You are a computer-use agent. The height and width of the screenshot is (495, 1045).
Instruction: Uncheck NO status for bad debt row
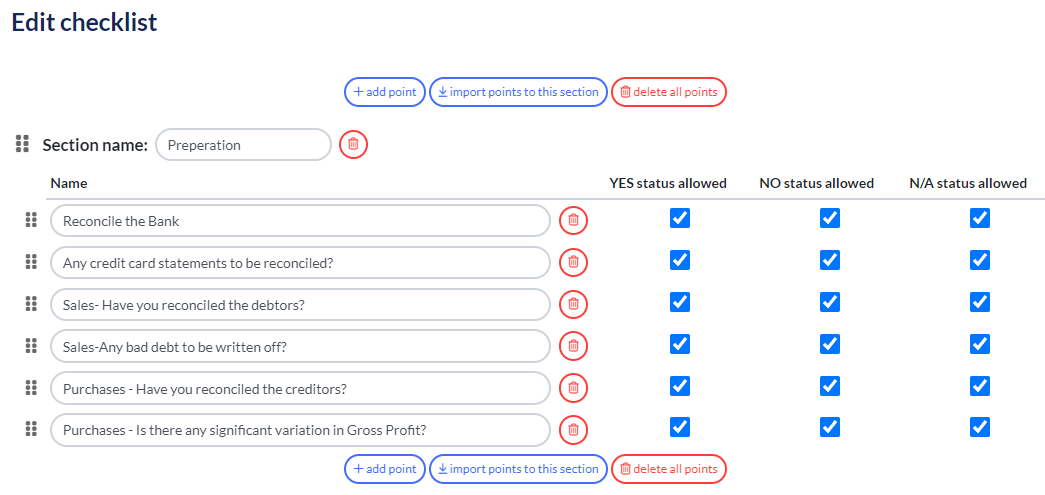point(830,344)
